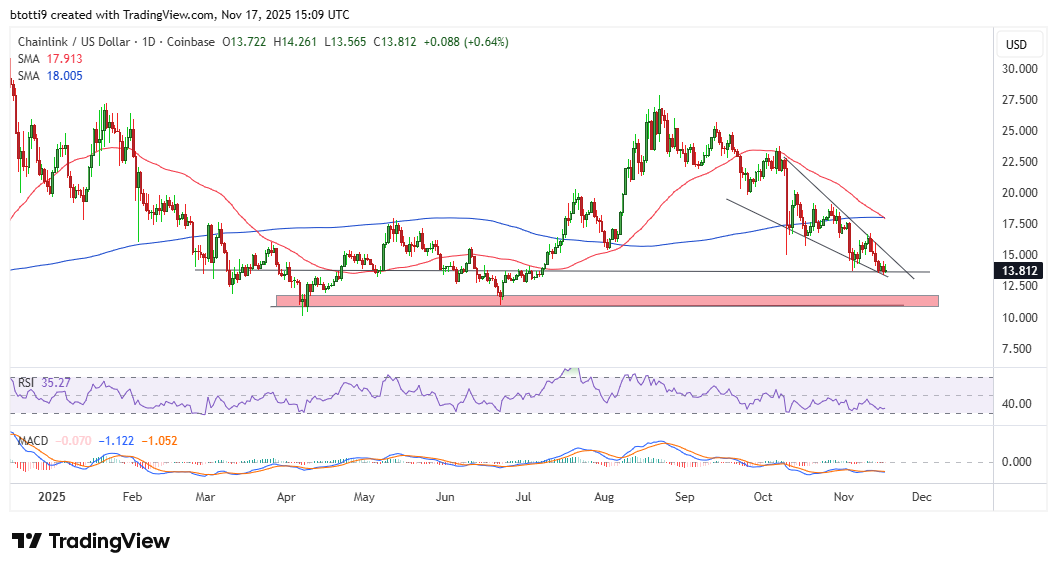Viewport: 1057px width, 571px height.
Task: Select the red support zone rectangle
Action: tap(606, 300)
